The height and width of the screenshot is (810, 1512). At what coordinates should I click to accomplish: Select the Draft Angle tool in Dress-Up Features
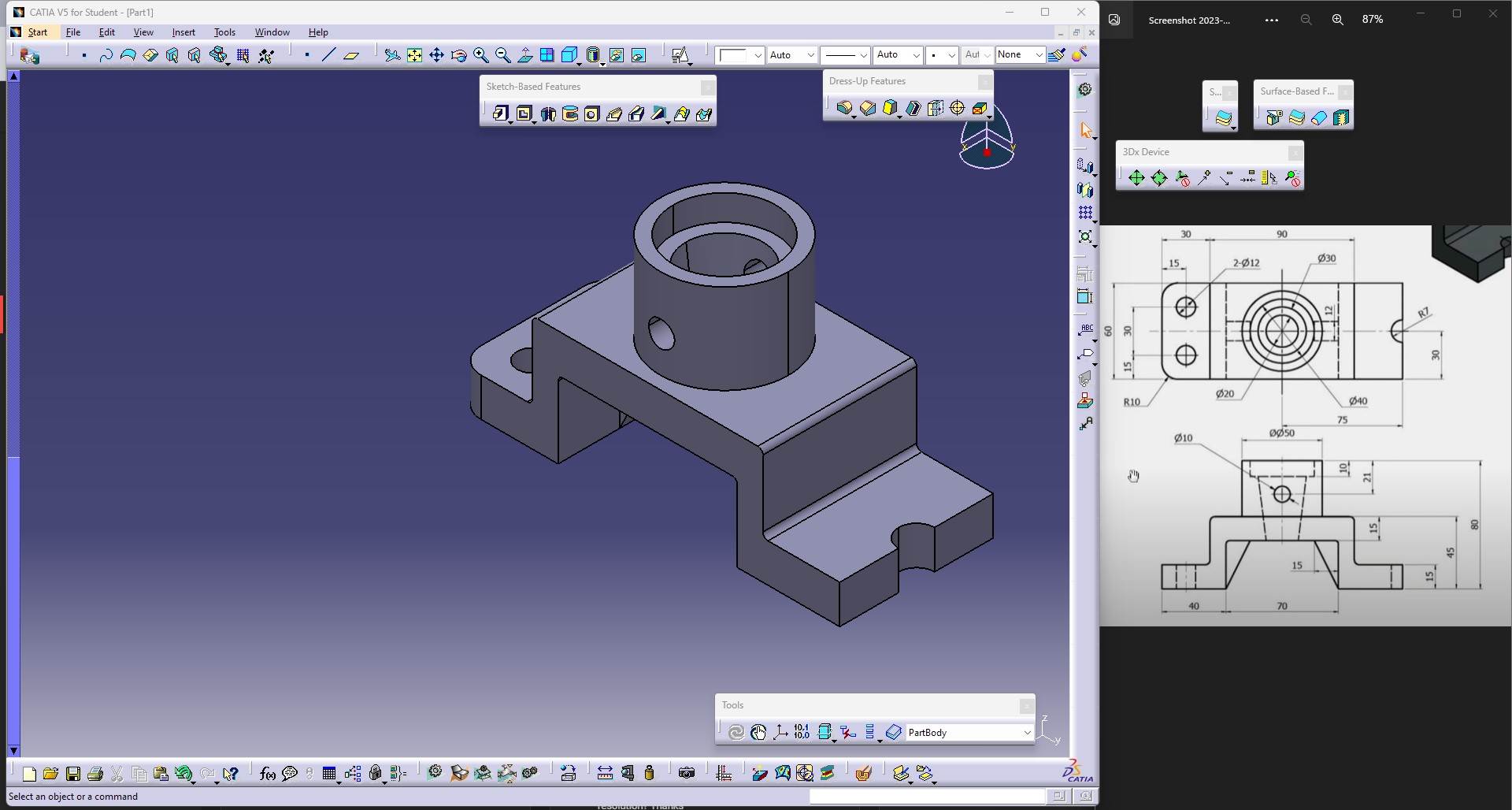890,108
